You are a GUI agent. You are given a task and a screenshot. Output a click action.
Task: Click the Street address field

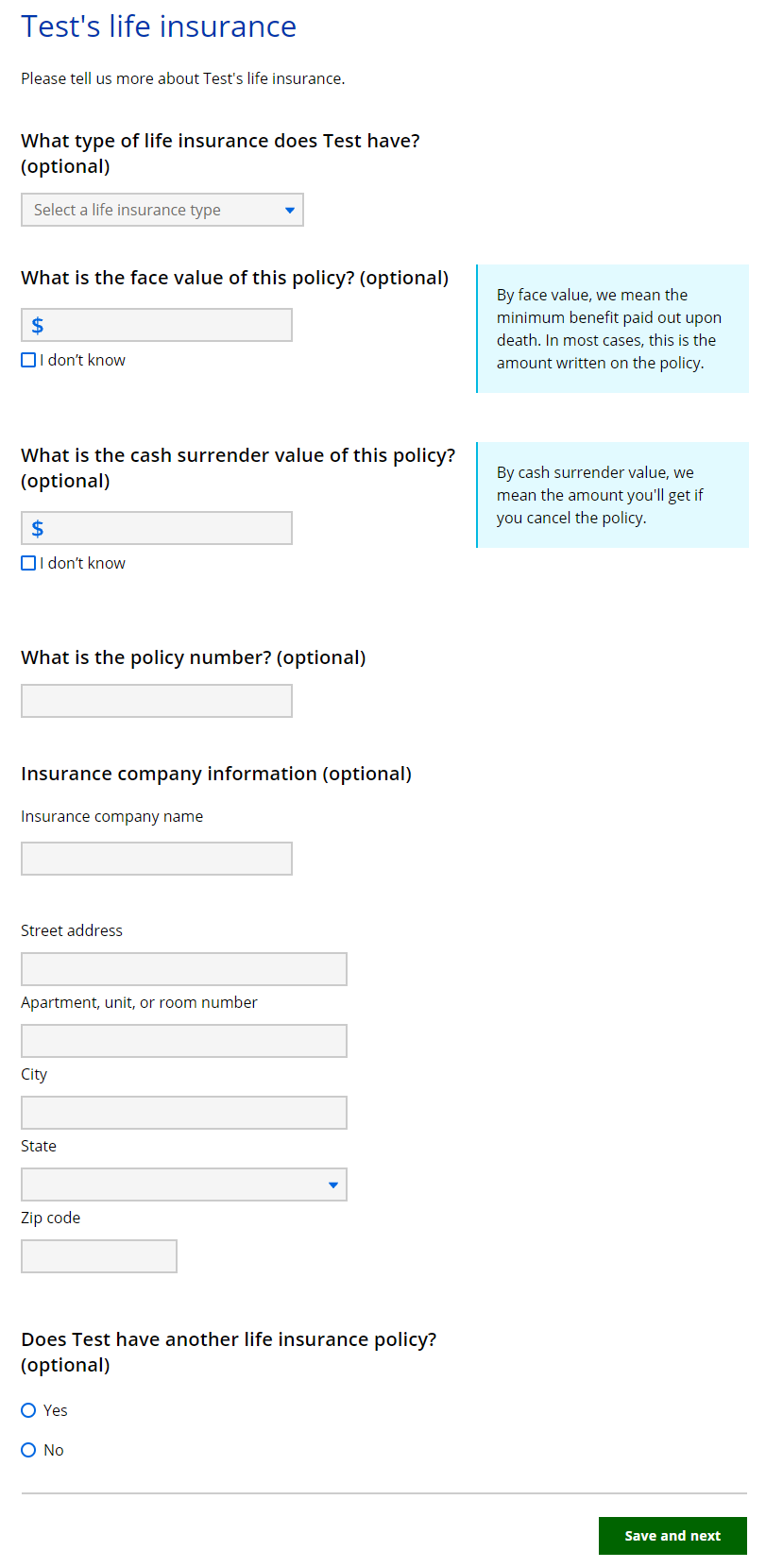(184, 969)
